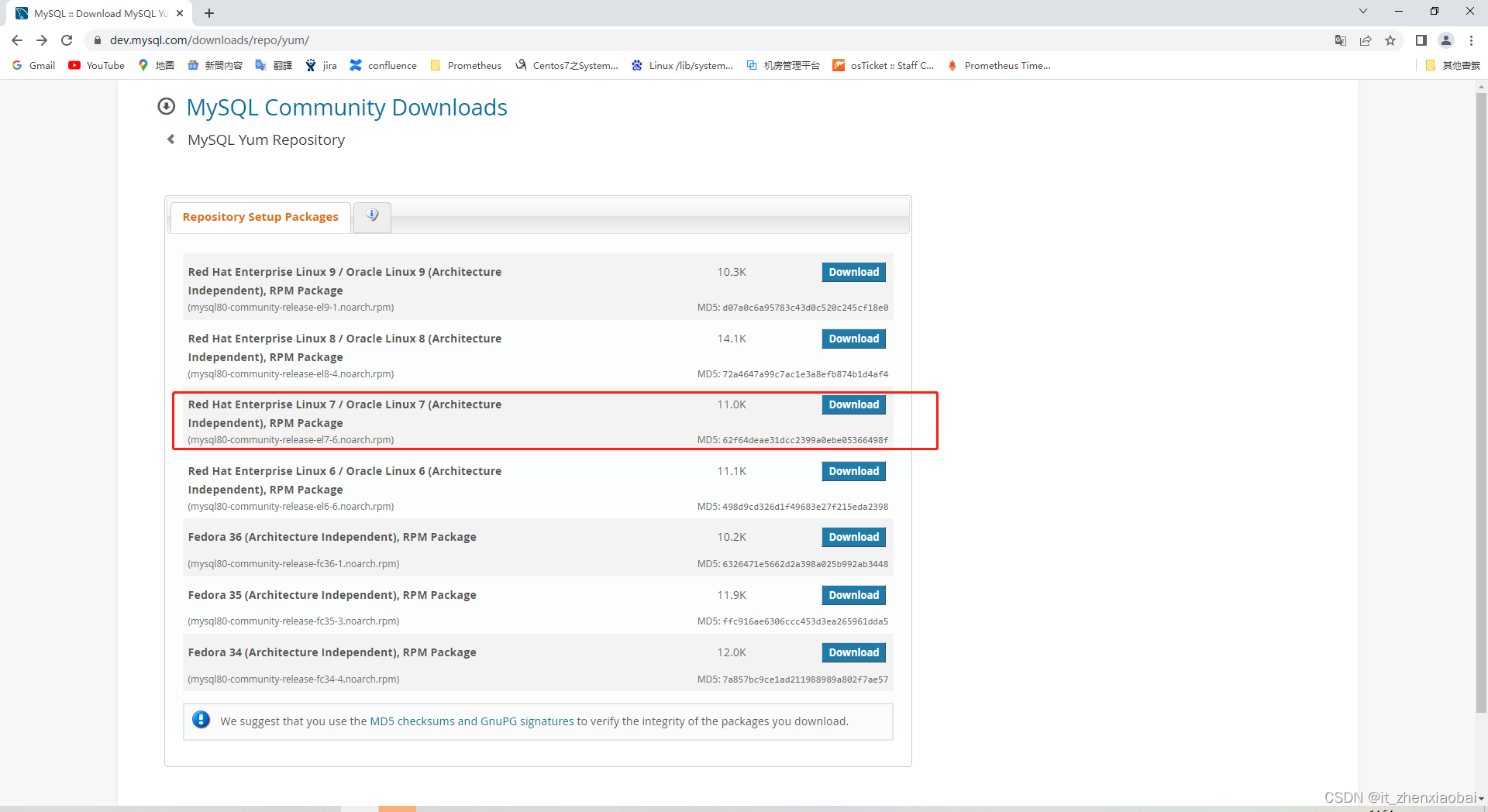Download the RHEL 9 / Oracle Linux 9 package
This screenshot has width=1488, height=812.
click(x=854, y=272)
